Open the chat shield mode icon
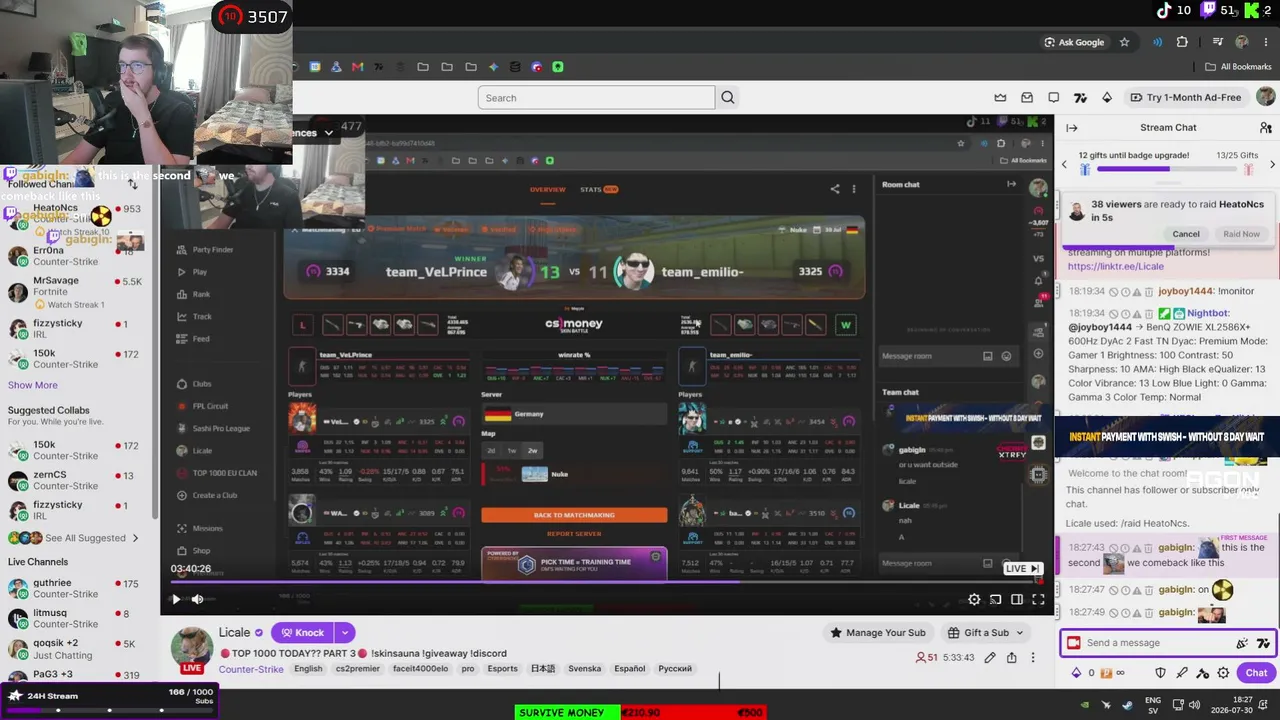The image size is (1280, 720). point(1160,673)
